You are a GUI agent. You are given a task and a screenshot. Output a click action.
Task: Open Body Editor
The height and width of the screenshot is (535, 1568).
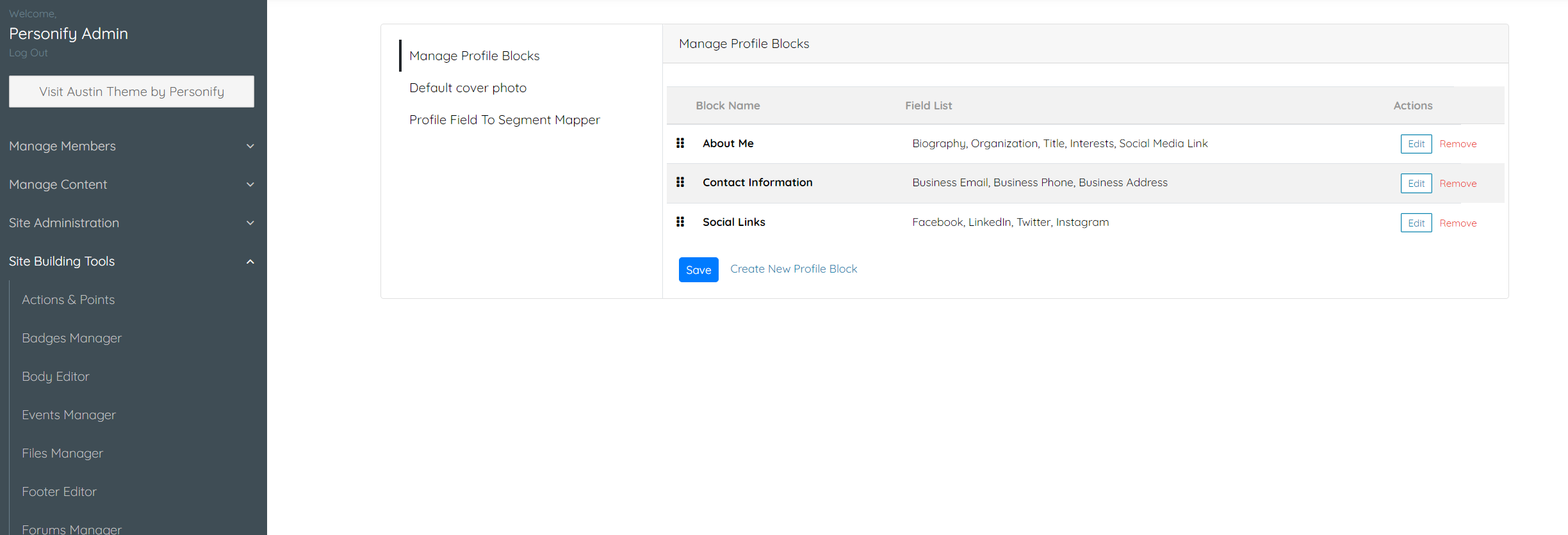point(56,376)
